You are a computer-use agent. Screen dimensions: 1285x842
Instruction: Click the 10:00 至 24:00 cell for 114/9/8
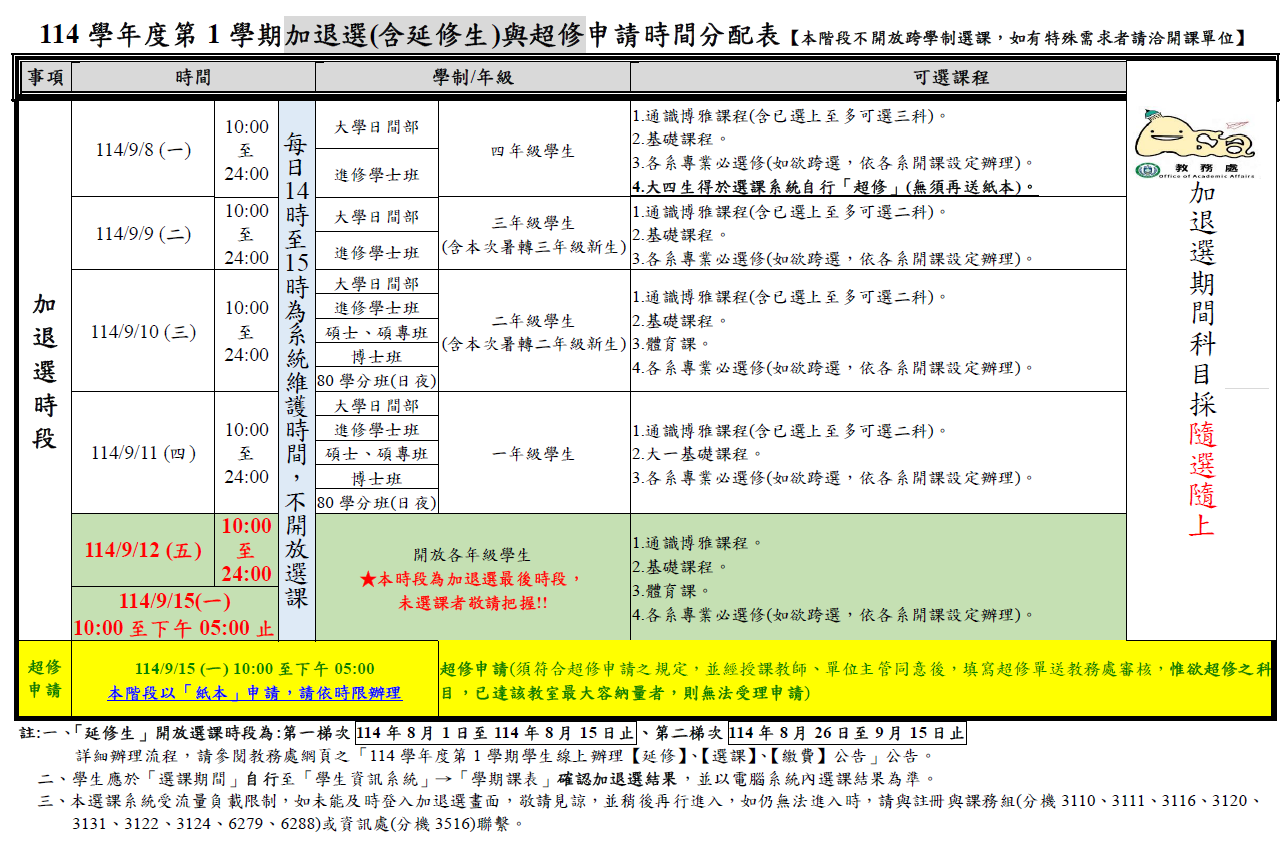pos(247,150)
